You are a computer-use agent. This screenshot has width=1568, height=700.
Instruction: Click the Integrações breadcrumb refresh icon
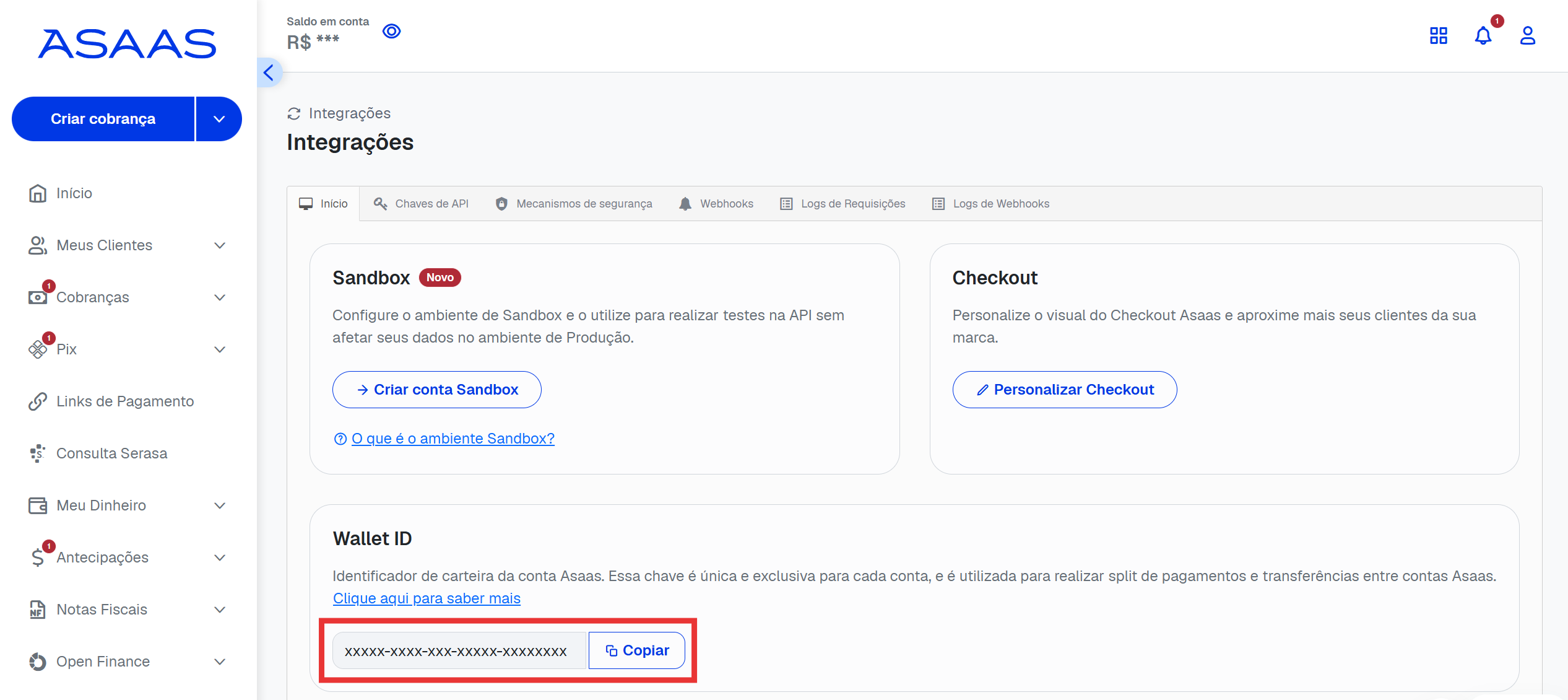(x=294, y=113)
